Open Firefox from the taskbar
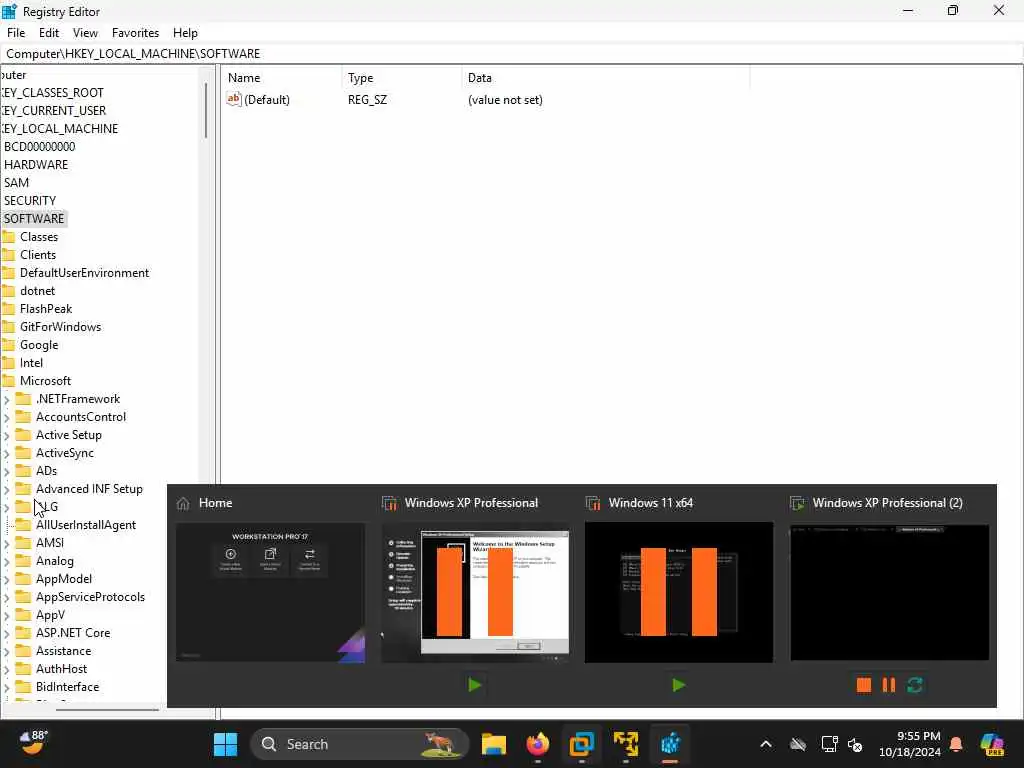Viewport: 1024px width, 768px height. point(537,744)
